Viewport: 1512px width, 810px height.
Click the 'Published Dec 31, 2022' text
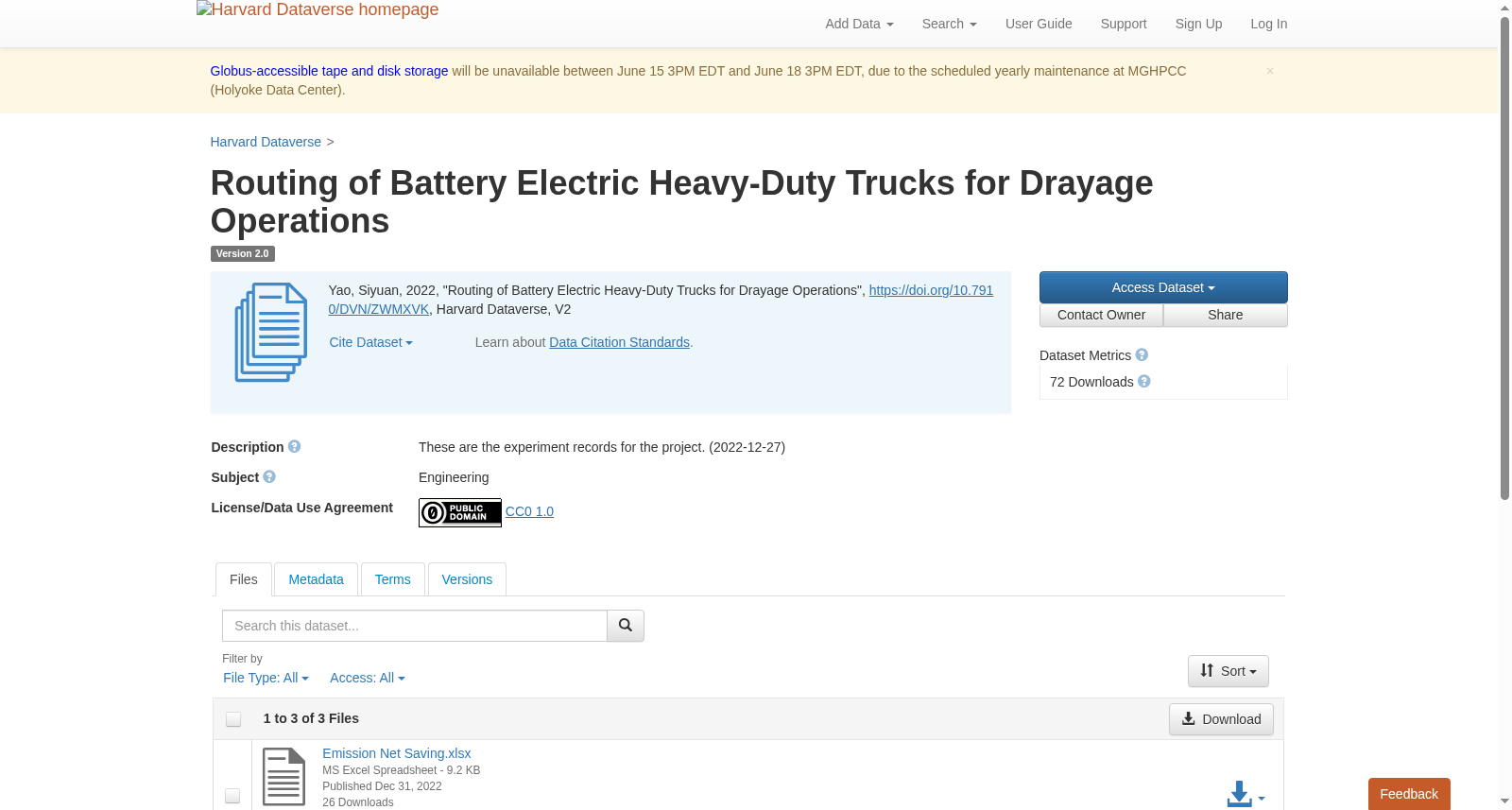tap(382, 786)
